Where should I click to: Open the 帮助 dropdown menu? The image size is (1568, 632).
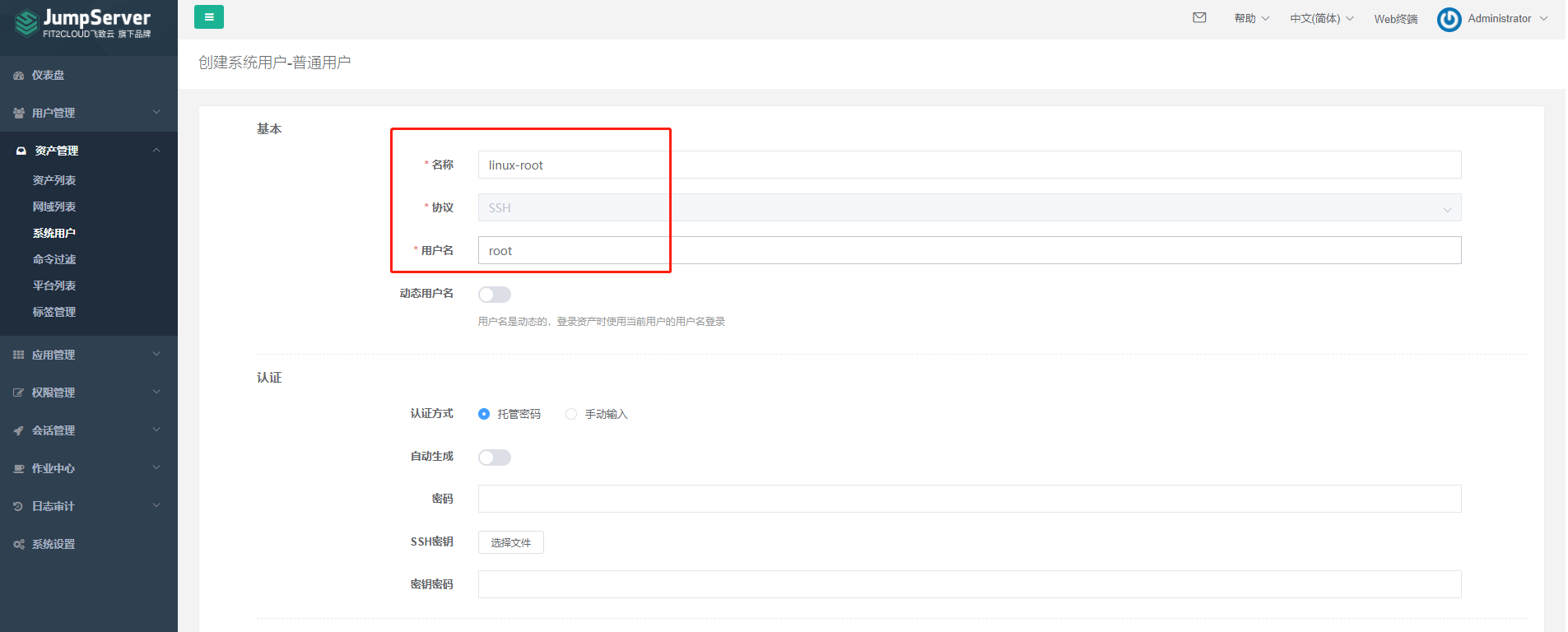coord(1251,18)
